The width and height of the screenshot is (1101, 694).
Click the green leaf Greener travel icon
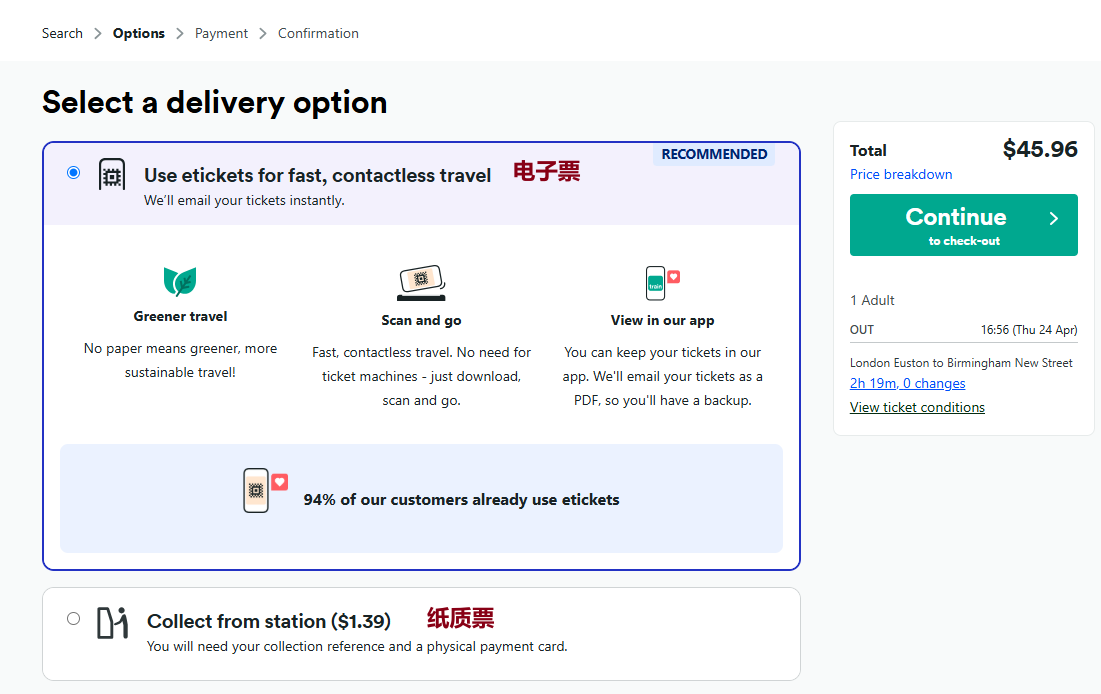click(180, 281)
